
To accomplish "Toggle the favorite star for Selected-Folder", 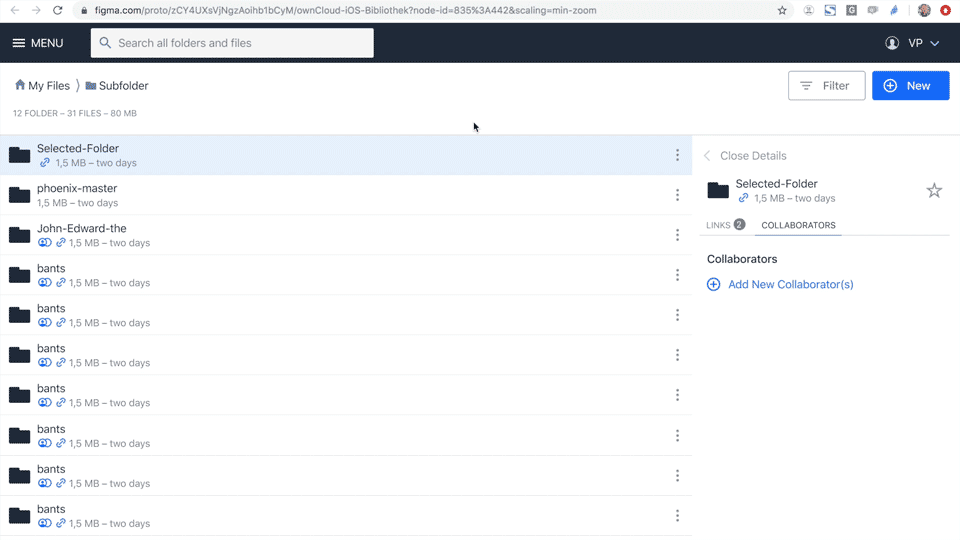I will 934,190.
